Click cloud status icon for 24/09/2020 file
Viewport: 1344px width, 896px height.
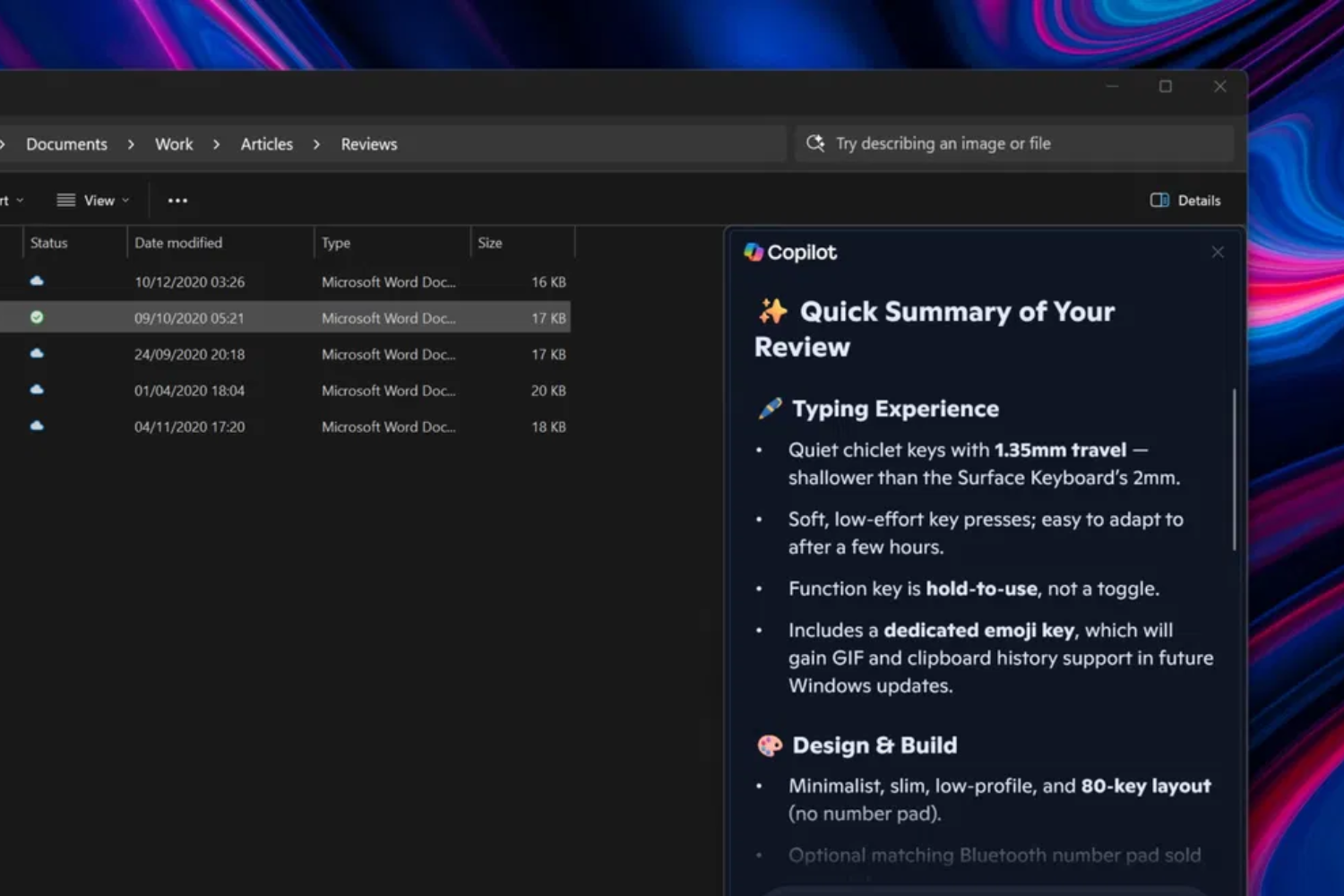coord(37,354)
